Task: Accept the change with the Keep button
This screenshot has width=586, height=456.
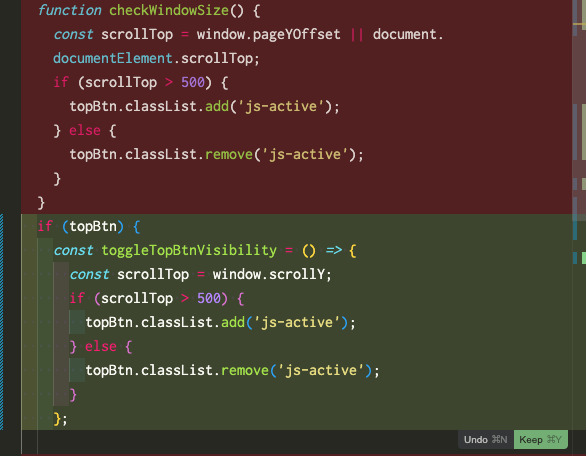Action: [540, 440]
